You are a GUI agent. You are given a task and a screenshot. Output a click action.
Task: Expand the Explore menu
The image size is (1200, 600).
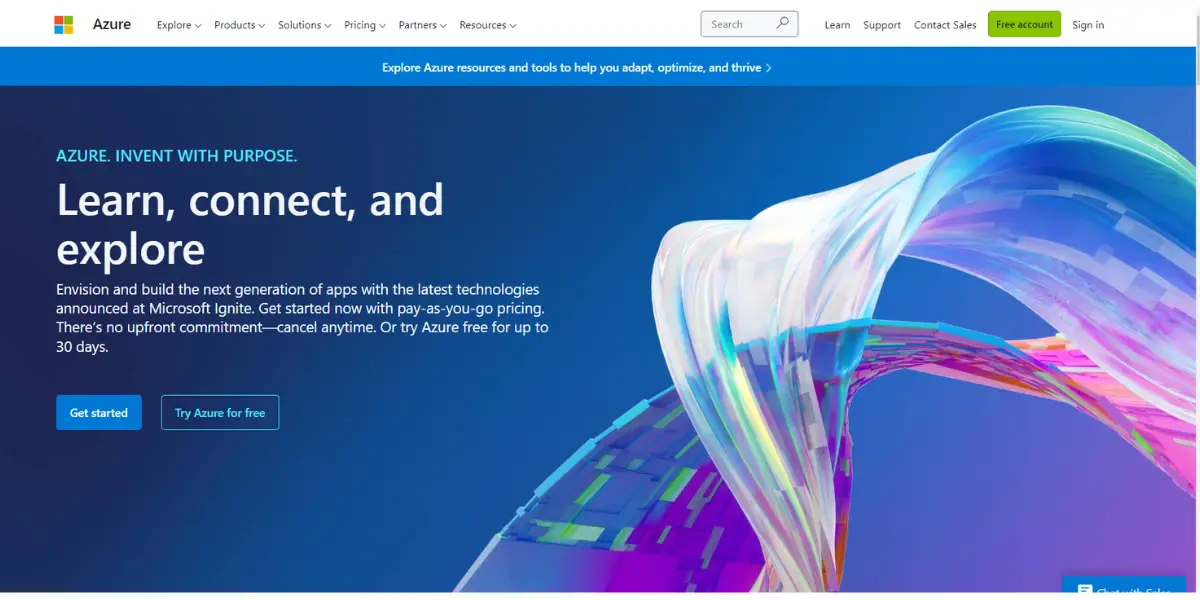coord(179,25)
